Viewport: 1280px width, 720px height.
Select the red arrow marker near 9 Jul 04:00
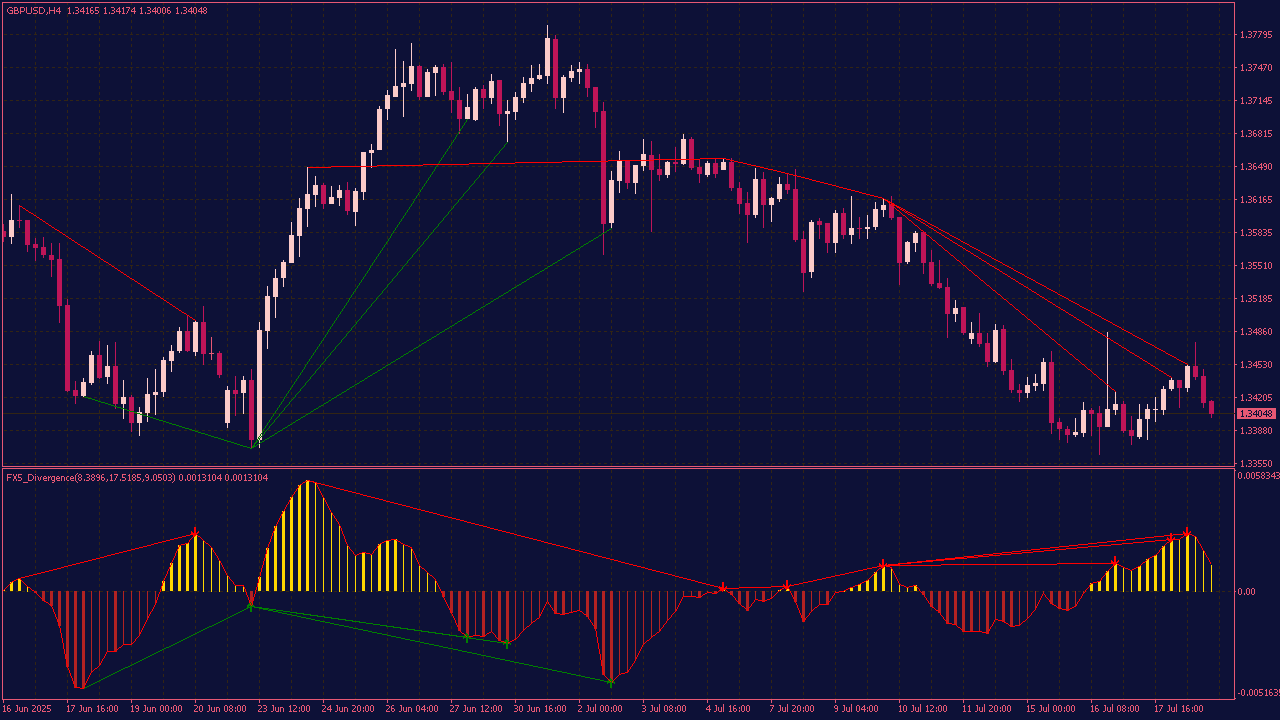[x=883, y=566]
